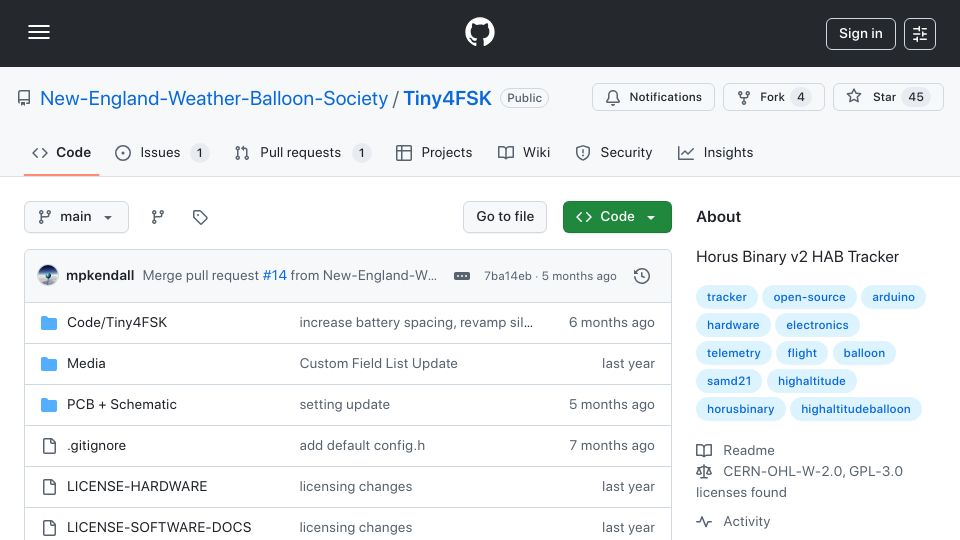Open 'setting update' commit message
Viewport: 960px width, 540px height.
345,405
